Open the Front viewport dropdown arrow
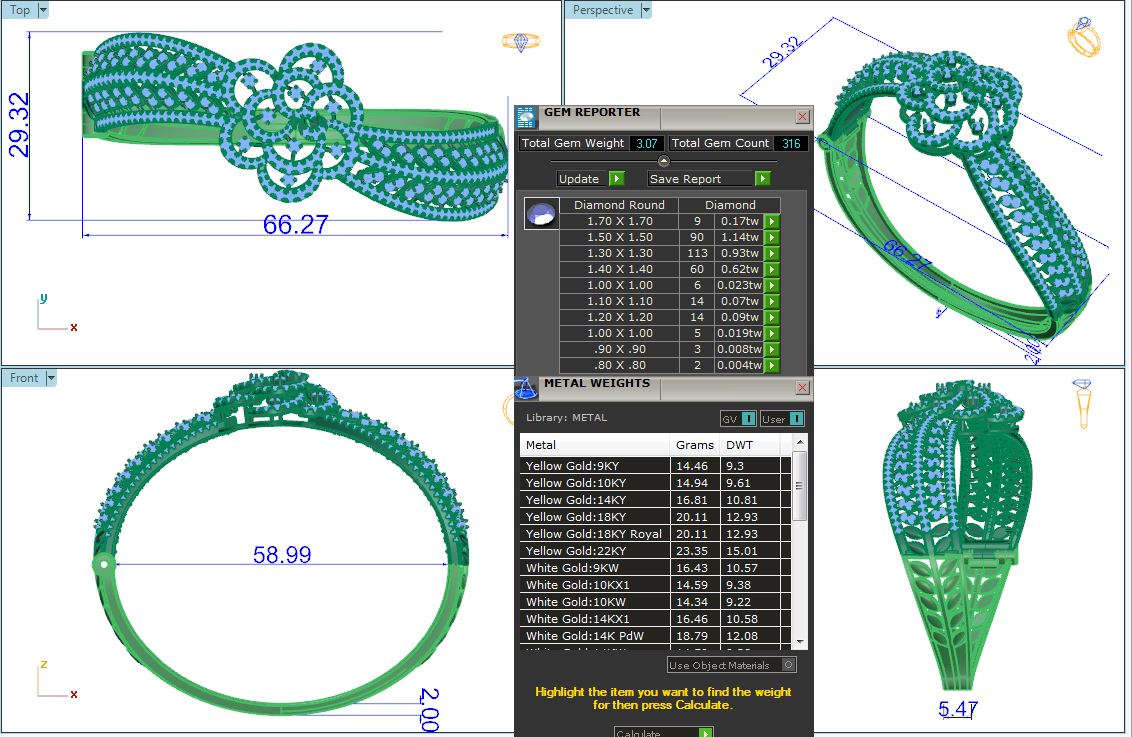1132x737 pixels. (50, 378)
